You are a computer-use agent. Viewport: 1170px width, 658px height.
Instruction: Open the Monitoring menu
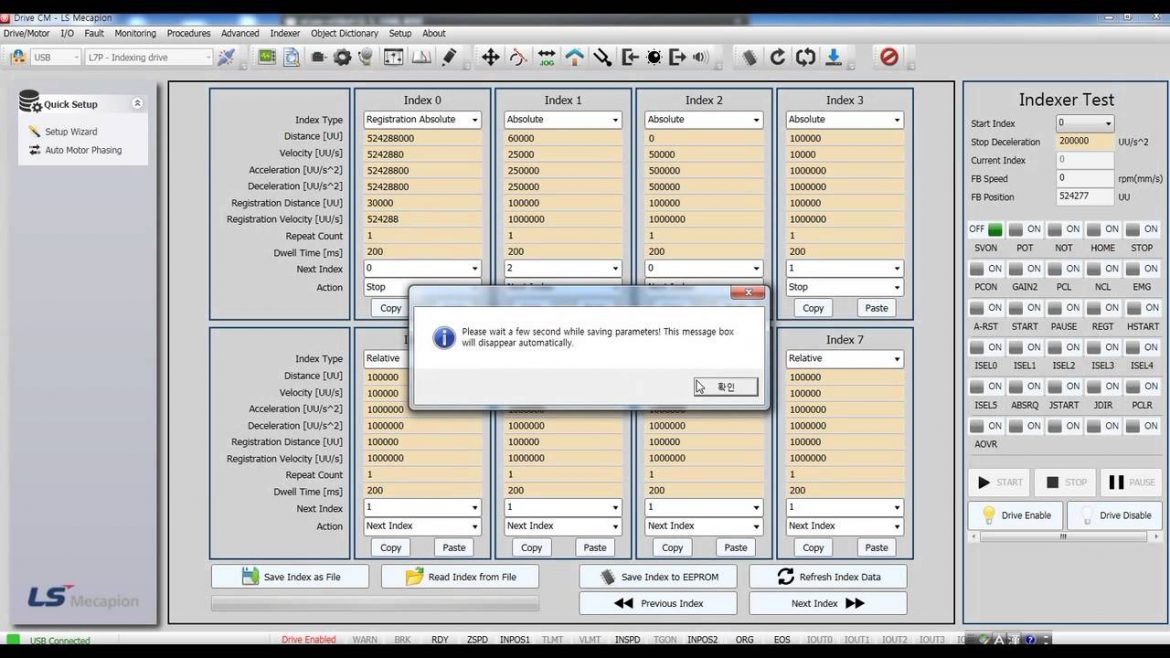[x=135, y=34]
